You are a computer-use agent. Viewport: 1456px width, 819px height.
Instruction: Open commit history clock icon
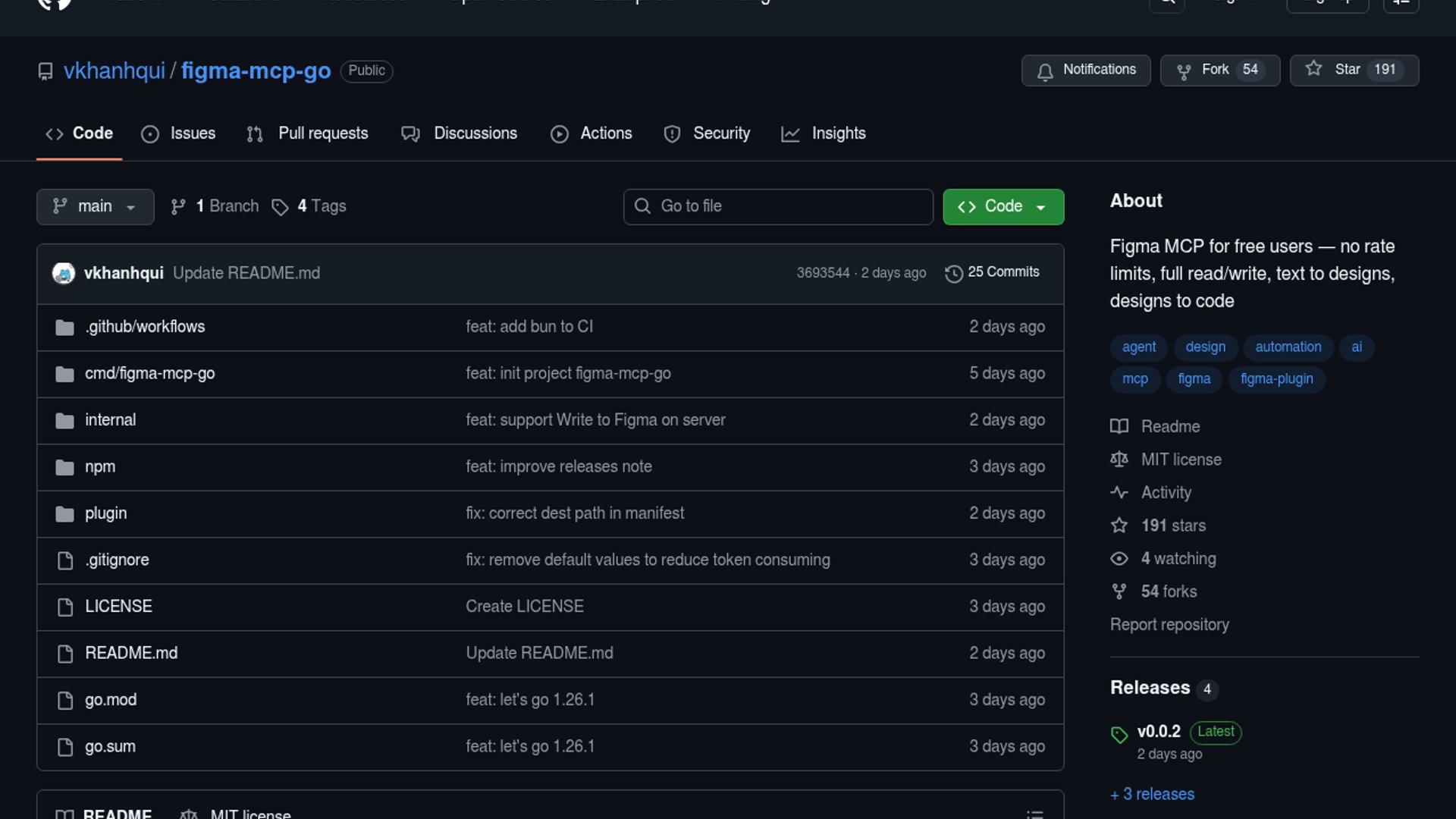[953, 273]
